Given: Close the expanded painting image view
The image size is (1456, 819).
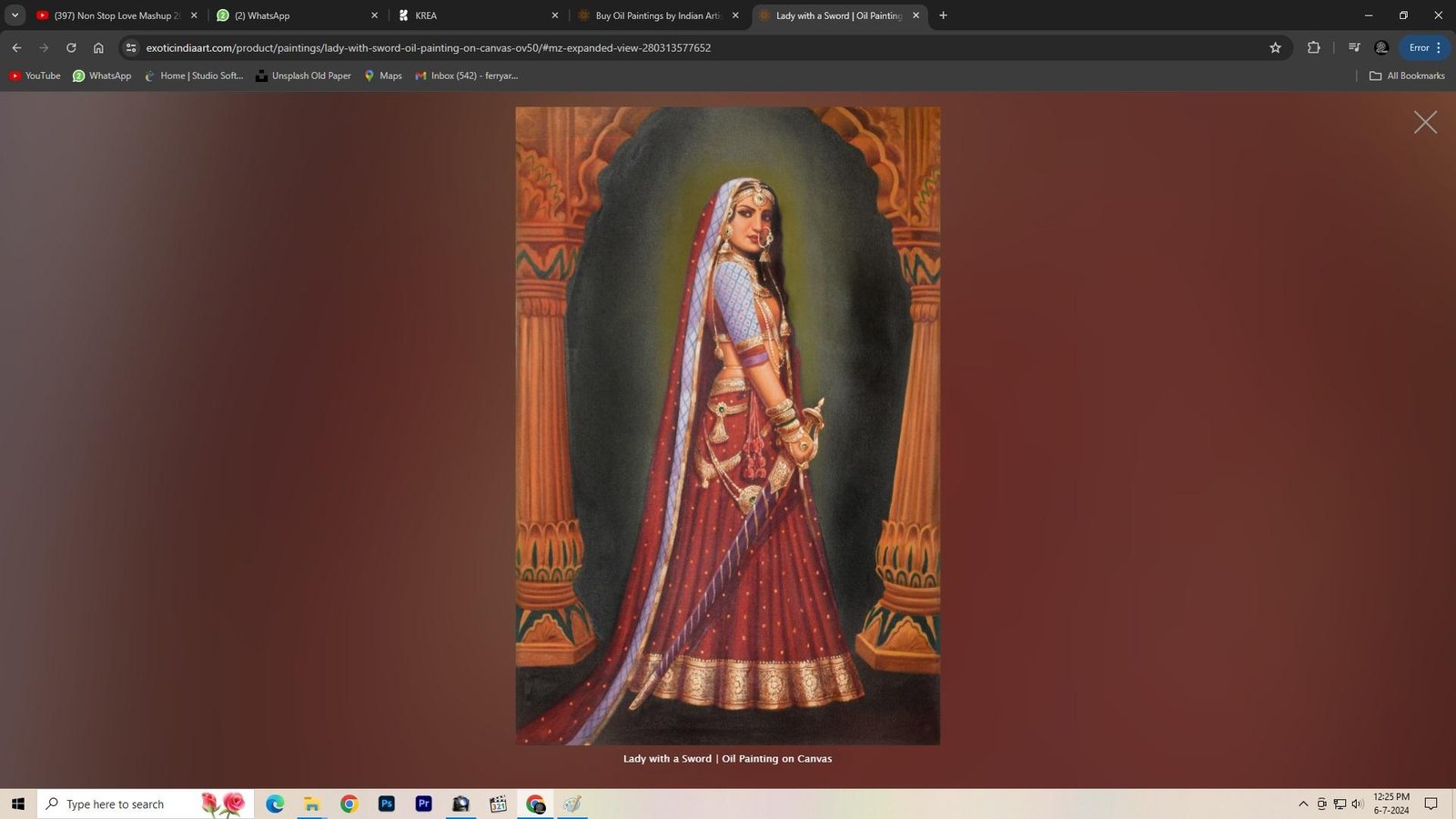Looking at the screenshot, I should click(1425, 123).
